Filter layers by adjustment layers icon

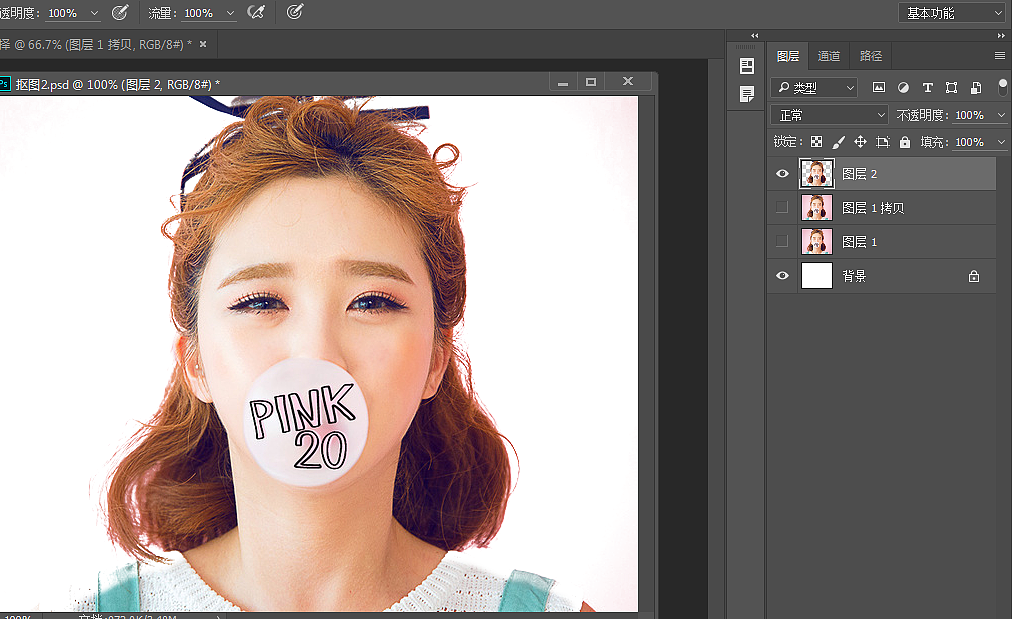[x=903, y=87]
